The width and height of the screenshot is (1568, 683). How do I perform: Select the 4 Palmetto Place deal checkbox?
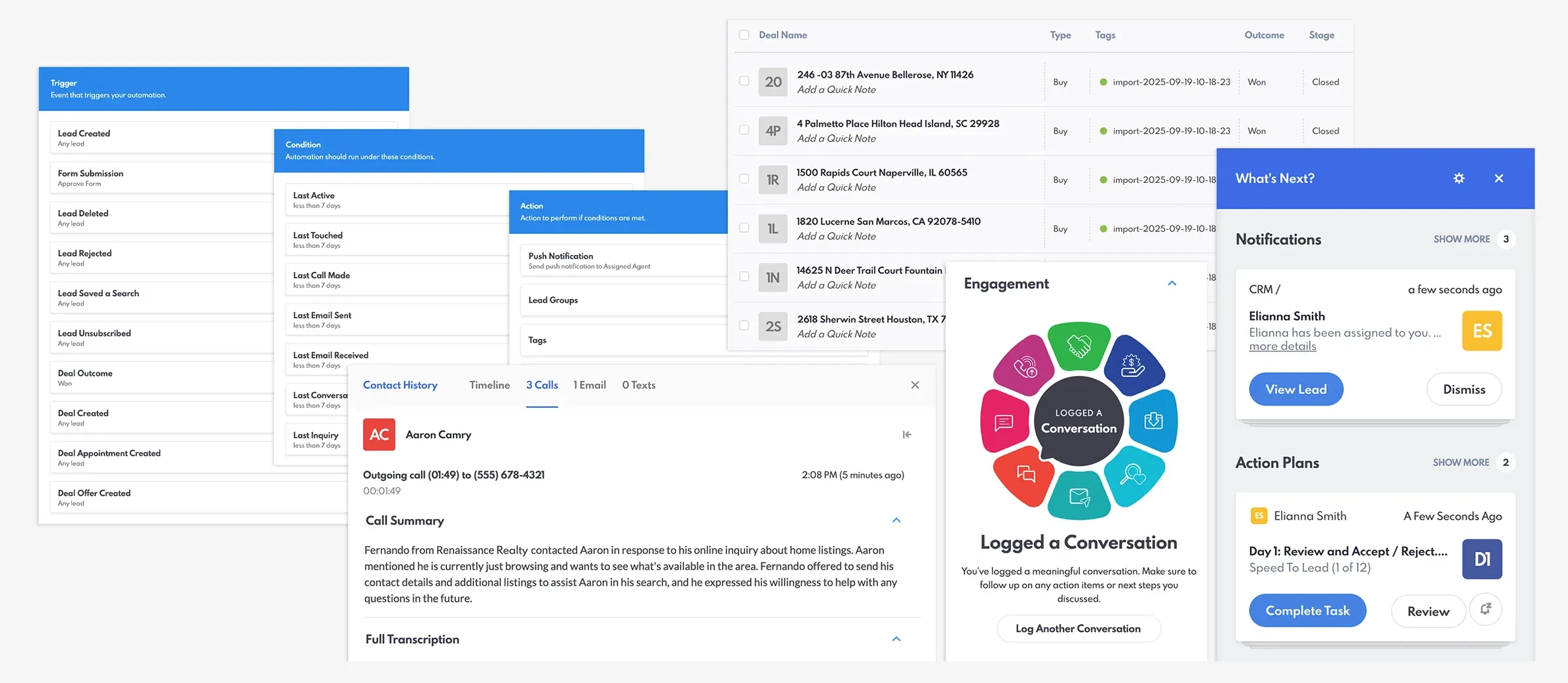coord(744,130)
